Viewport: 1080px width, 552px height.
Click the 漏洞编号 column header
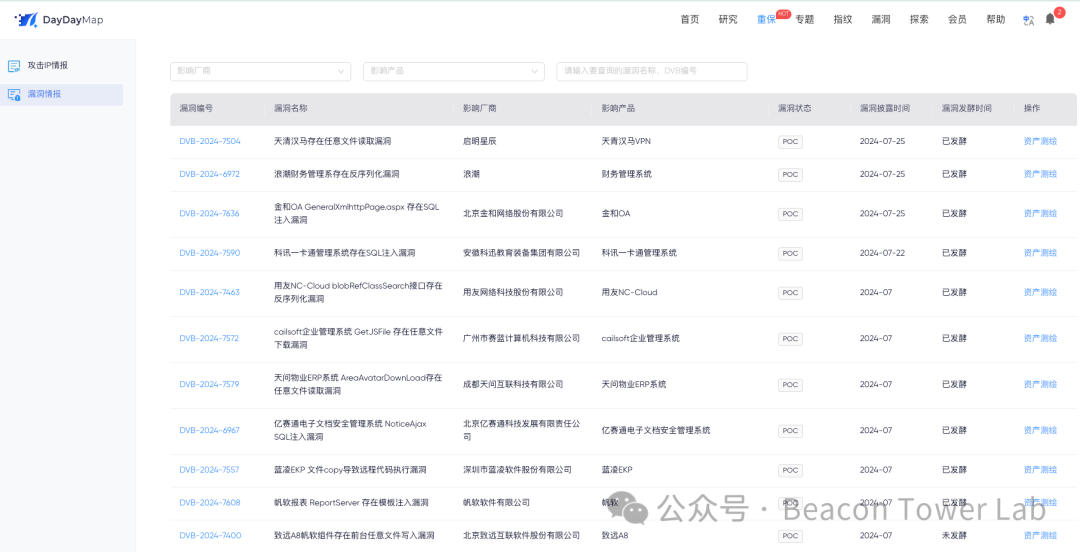196,109
